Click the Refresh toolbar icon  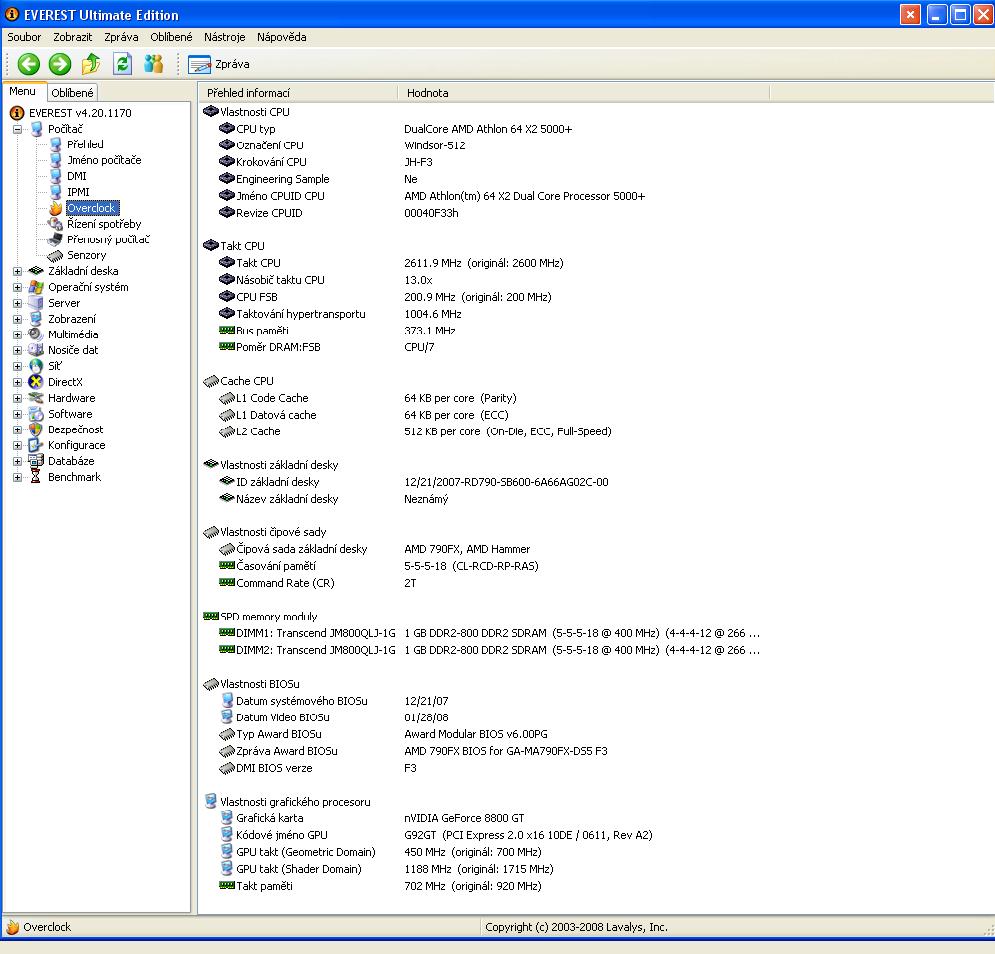point(122,64)
